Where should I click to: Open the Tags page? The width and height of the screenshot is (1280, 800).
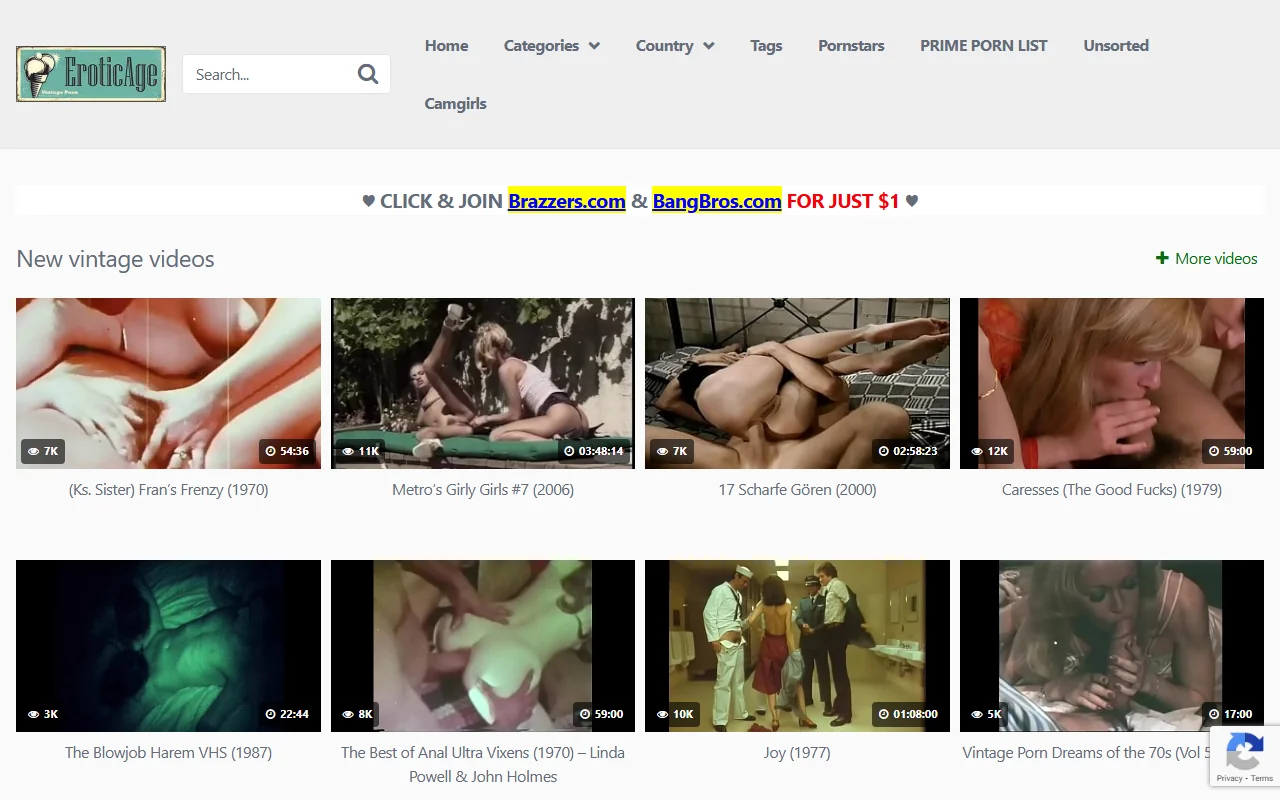point(766,46)
